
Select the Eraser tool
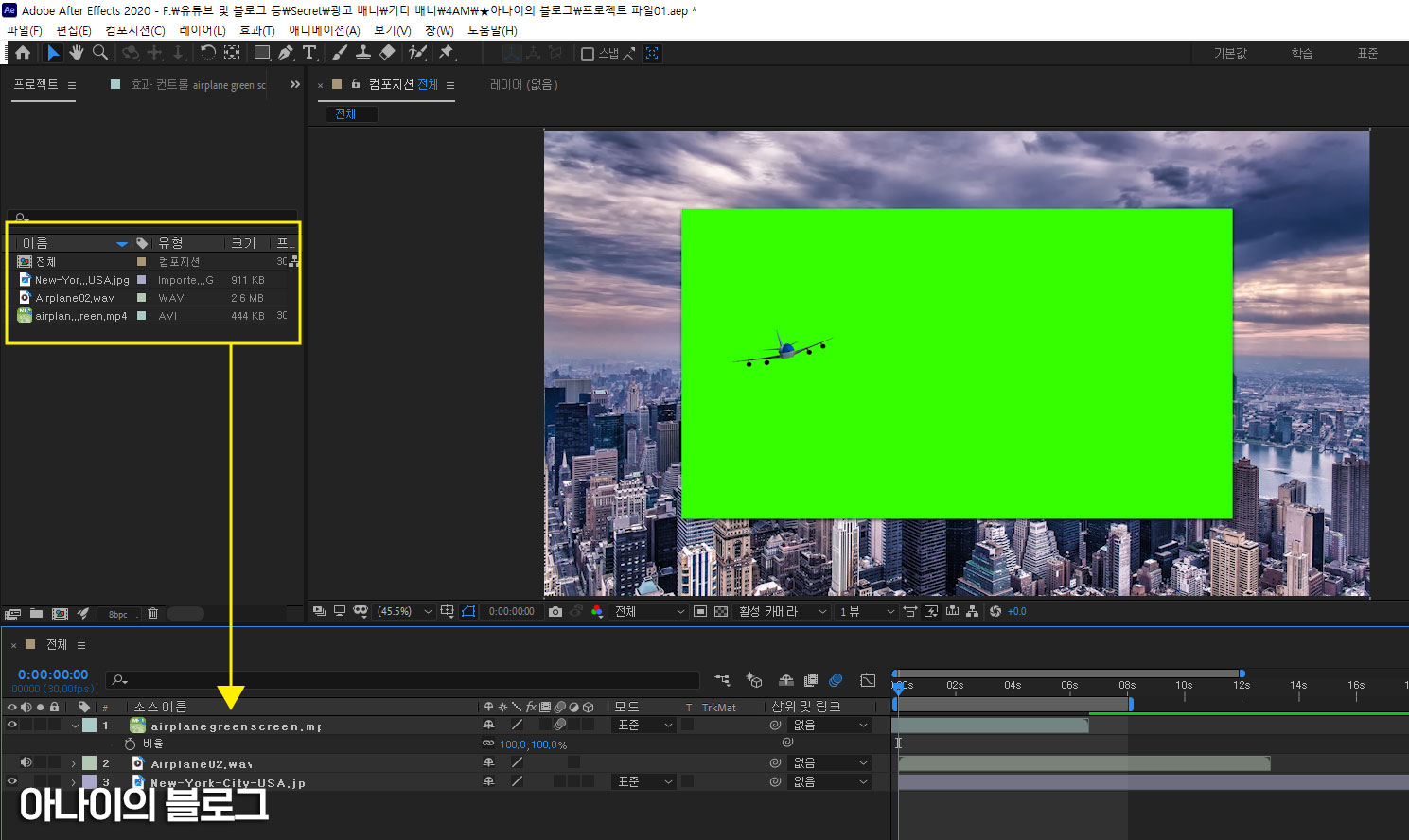pyautogui.click(x=387, y=53)
